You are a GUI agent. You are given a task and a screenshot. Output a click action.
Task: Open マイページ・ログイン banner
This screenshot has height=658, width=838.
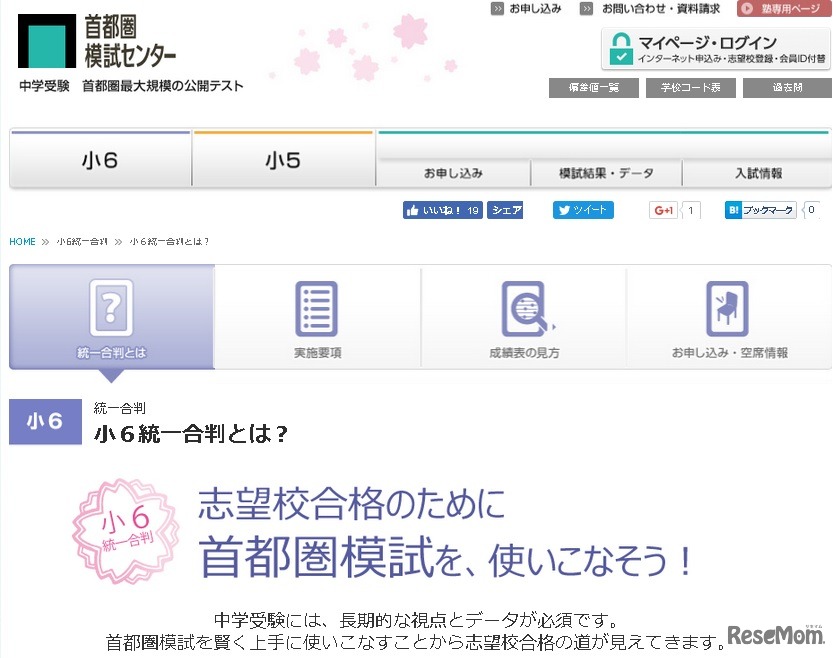coord(716,49)
